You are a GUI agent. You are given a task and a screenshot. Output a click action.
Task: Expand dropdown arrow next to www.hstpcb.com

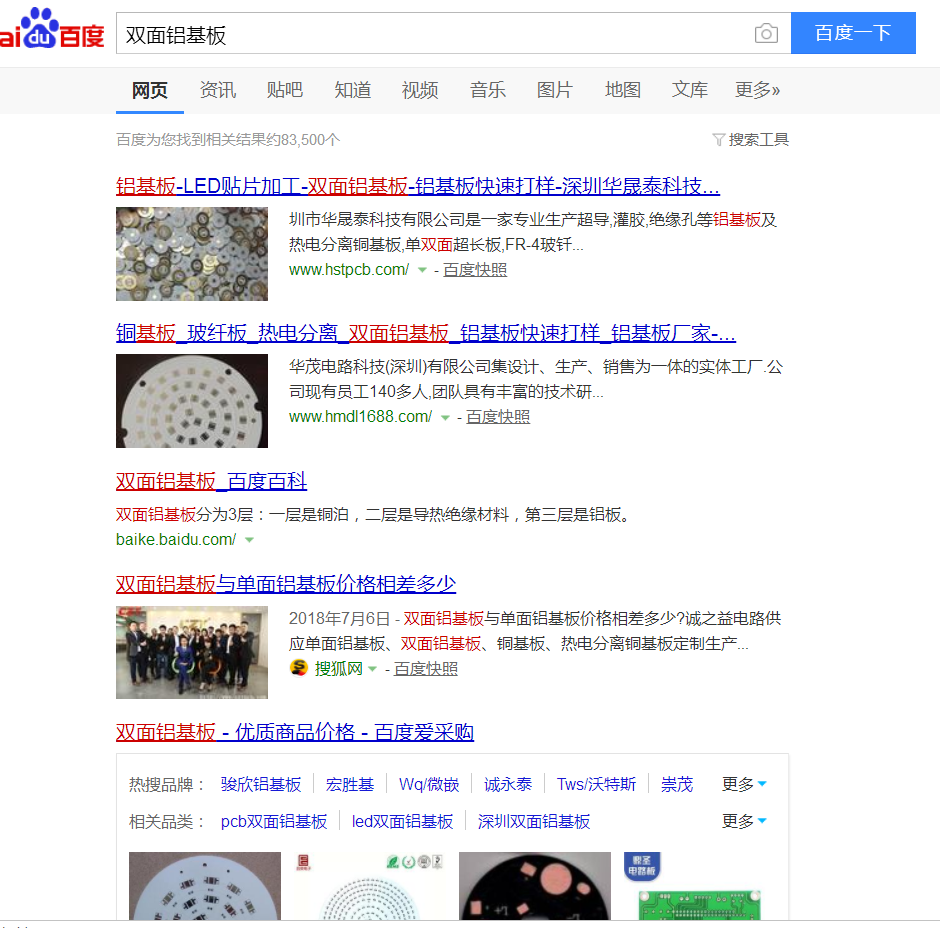tap(422, 270)
